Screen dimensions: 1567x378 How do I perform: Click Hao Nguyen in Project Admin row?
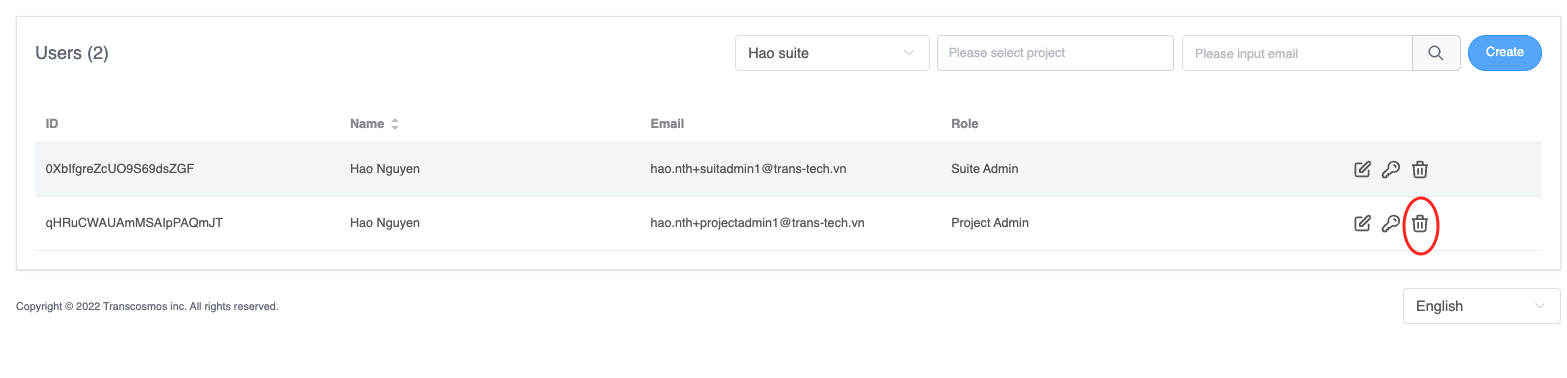point(385,223)
